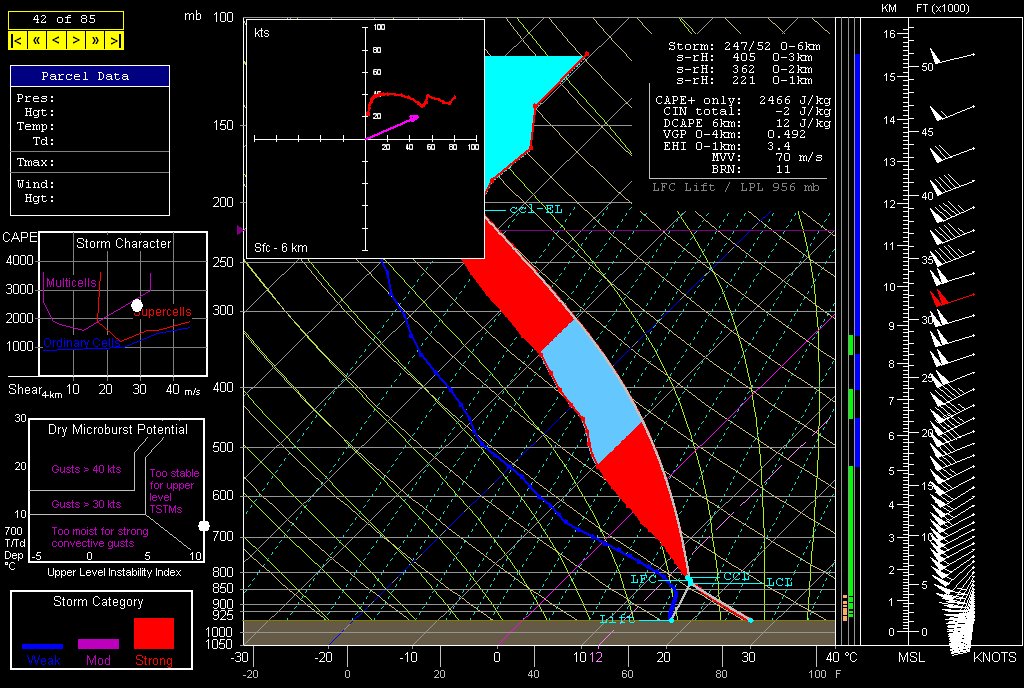
Task: Click the fast forward double-arrow button
Action: pos(96,40)
